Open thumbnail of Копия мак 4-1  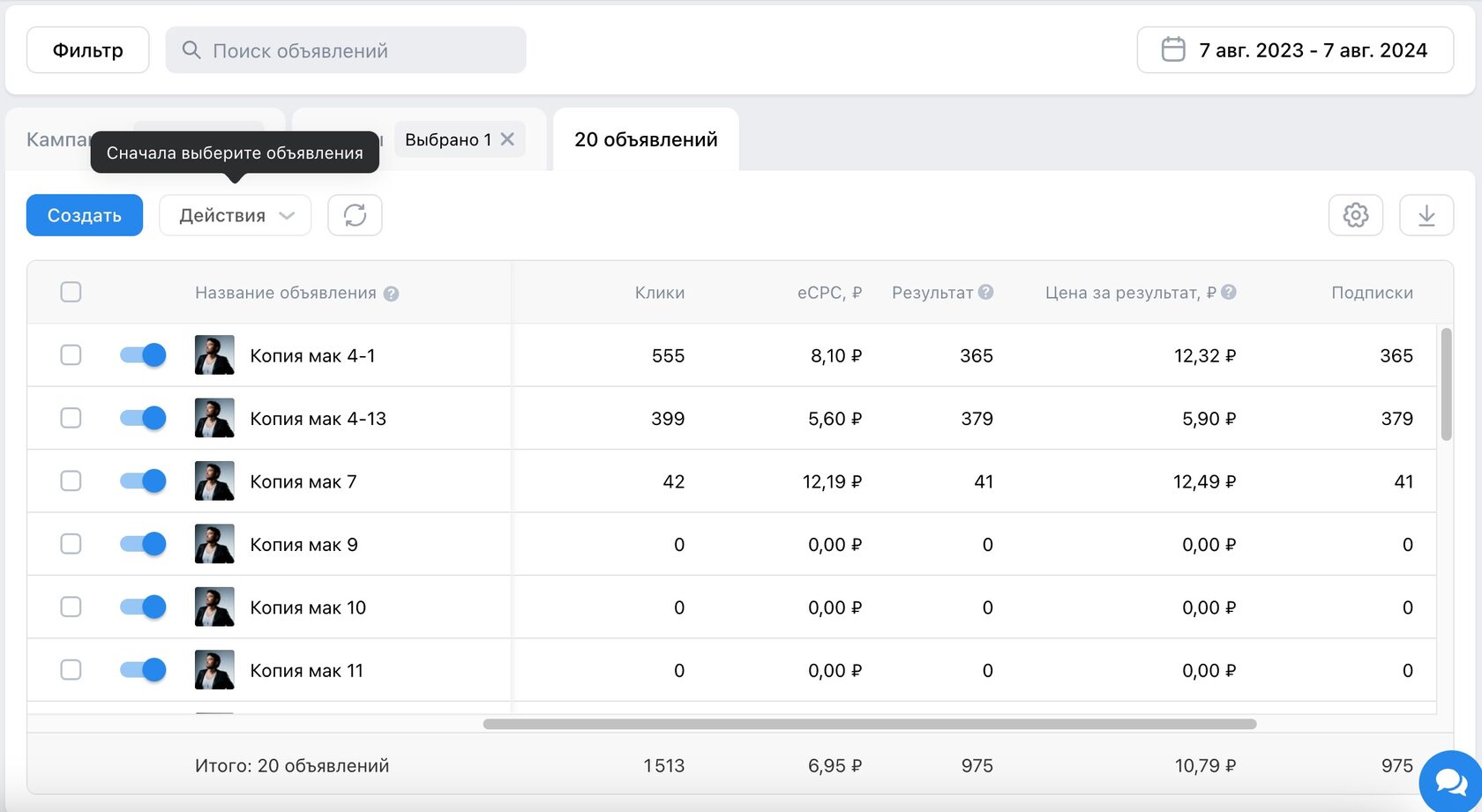(x=214, y=354)
